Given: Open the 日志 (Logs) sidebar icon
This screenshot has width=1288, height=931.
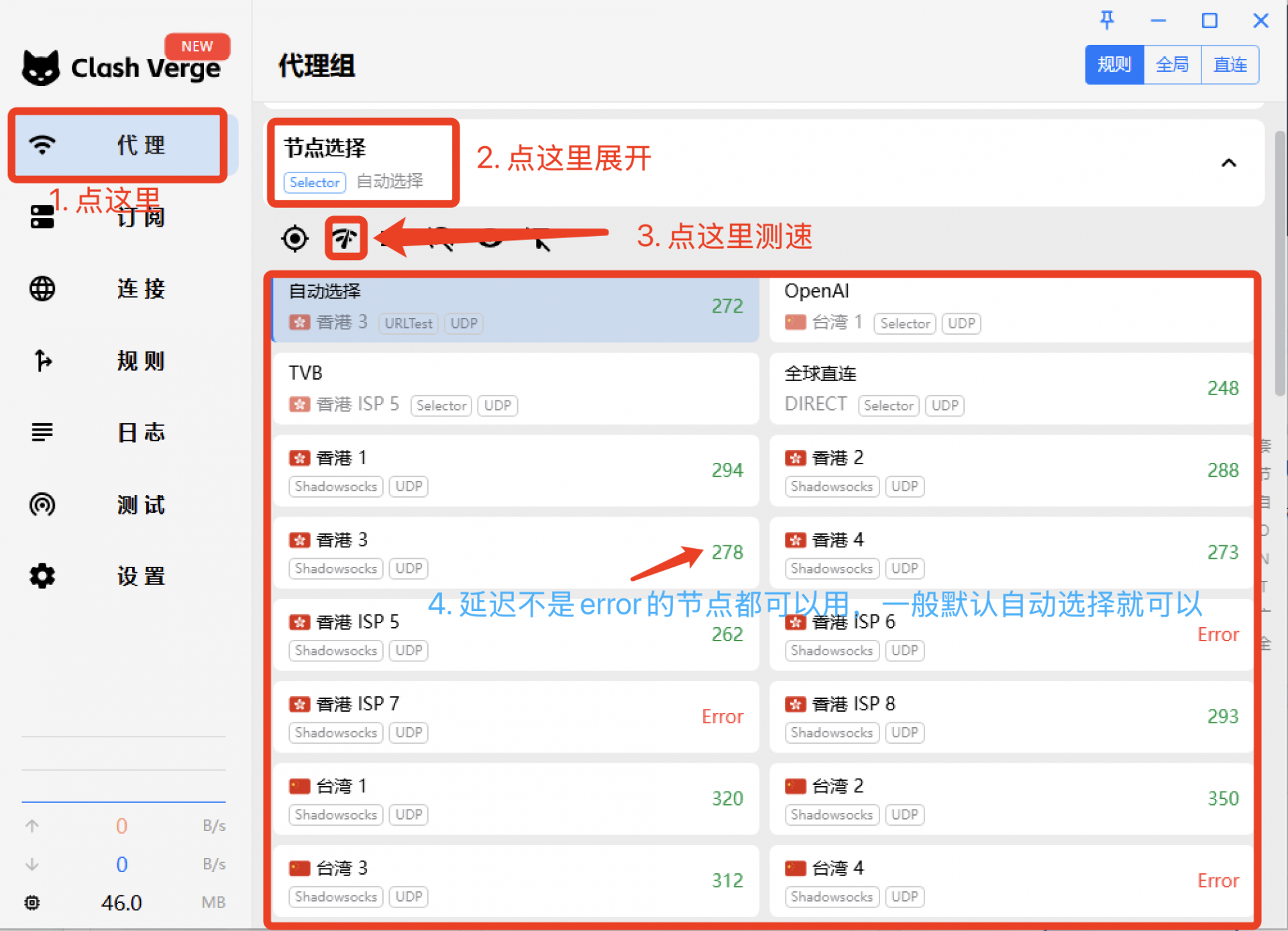Looking at the screenshot, I should coord(42,432).
